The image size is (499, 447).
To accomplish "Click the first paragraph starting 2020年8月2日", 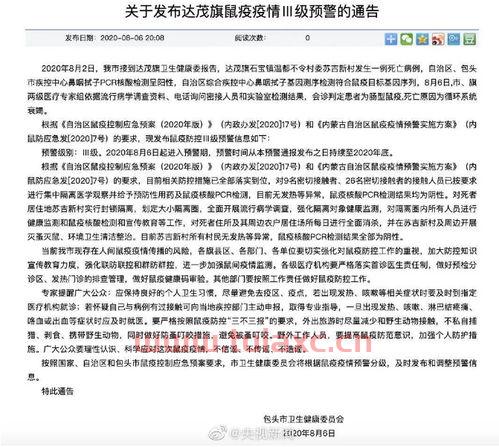I will 252,90.
